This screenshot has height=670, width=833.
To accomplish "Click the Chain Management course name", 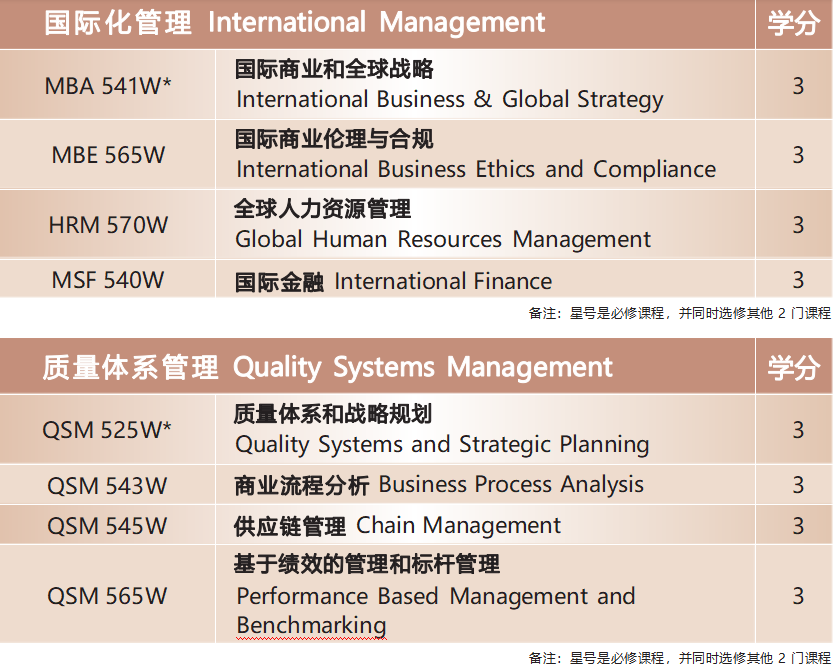I will (x=459, y=526).
